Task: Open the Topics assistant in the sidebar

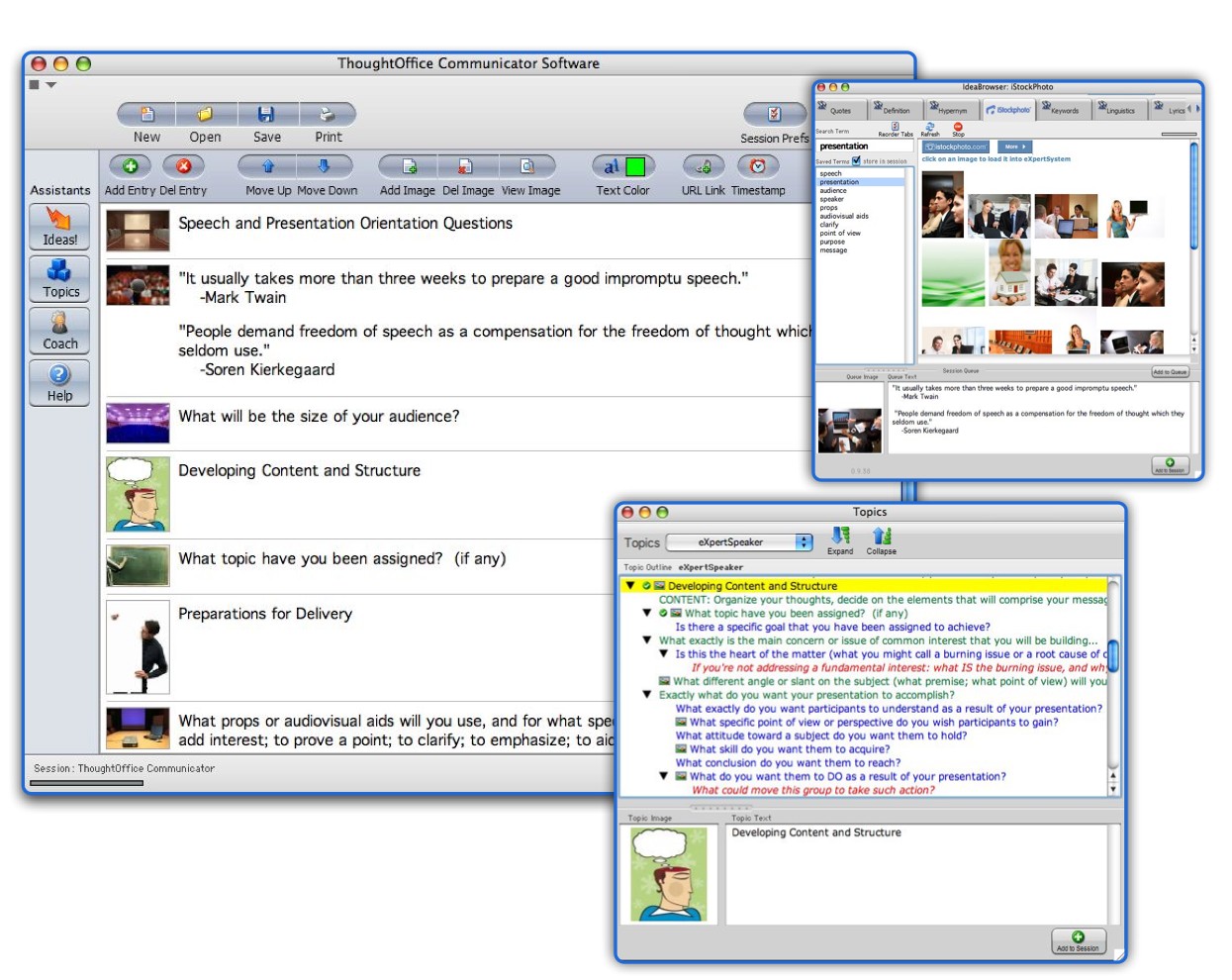Action: (59, 279)
